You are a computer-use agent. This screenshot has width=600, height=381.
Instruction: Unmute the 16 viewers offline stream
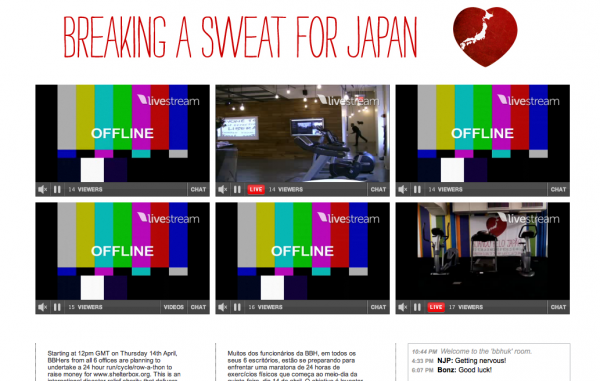click(223, 307)
